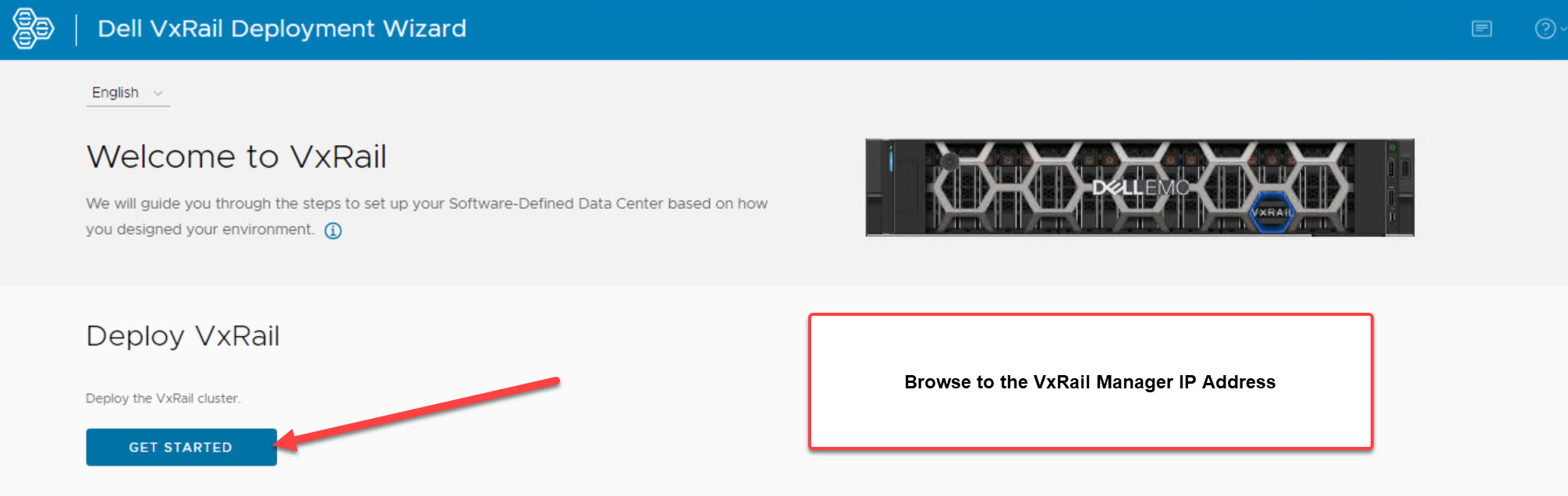Click the GET STARTED button

[181, 447]
